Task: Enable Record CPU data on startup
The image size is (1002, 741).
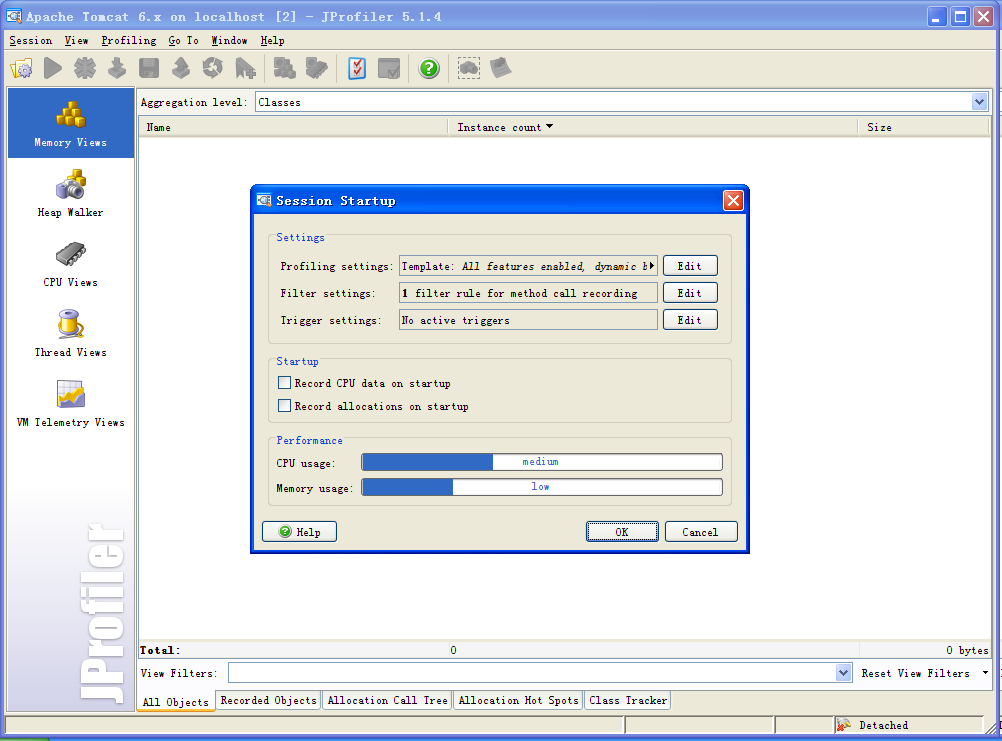Action: click(x=284, y=383)
